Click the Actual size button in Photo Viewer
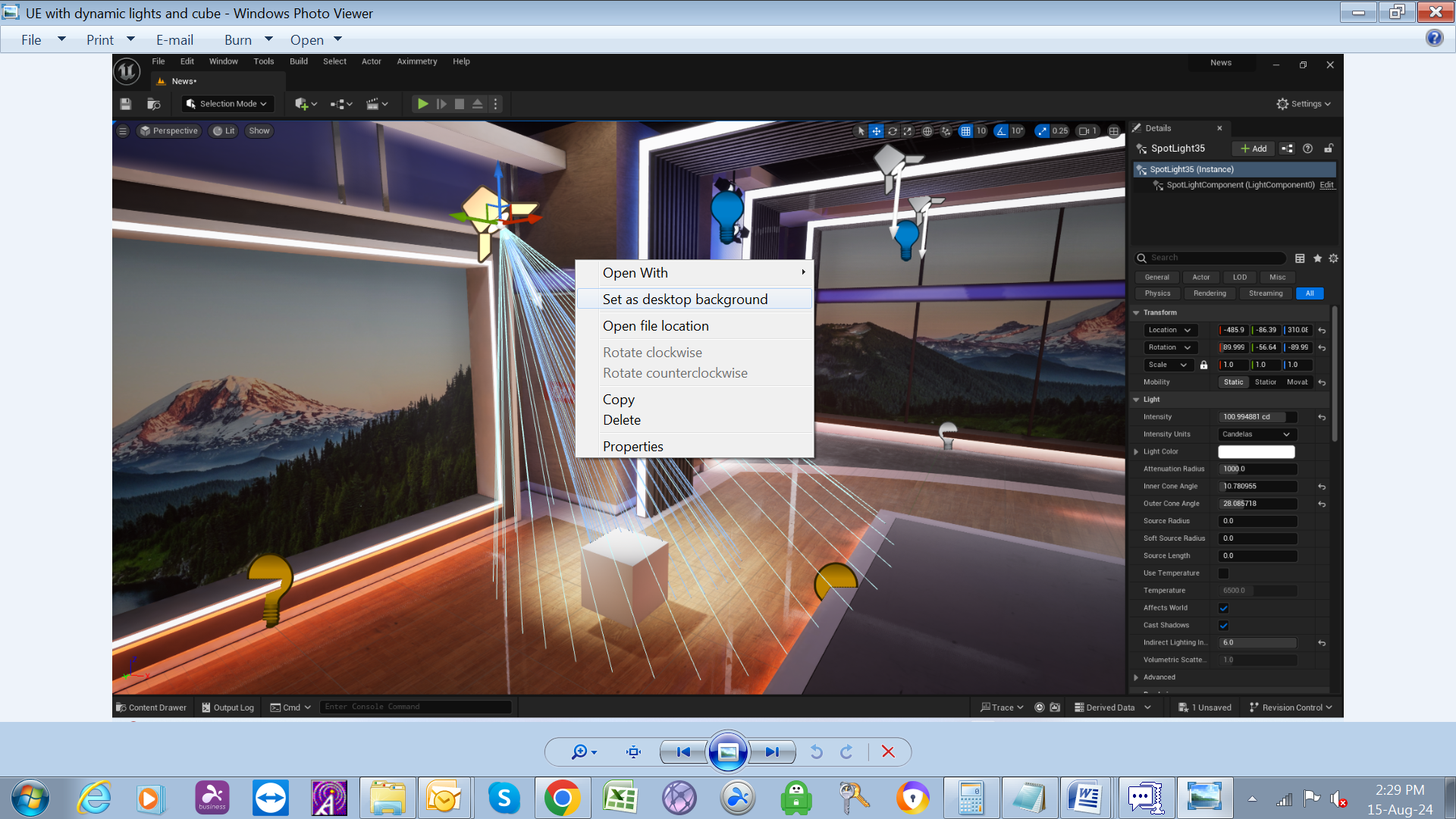 coord(633,752)
